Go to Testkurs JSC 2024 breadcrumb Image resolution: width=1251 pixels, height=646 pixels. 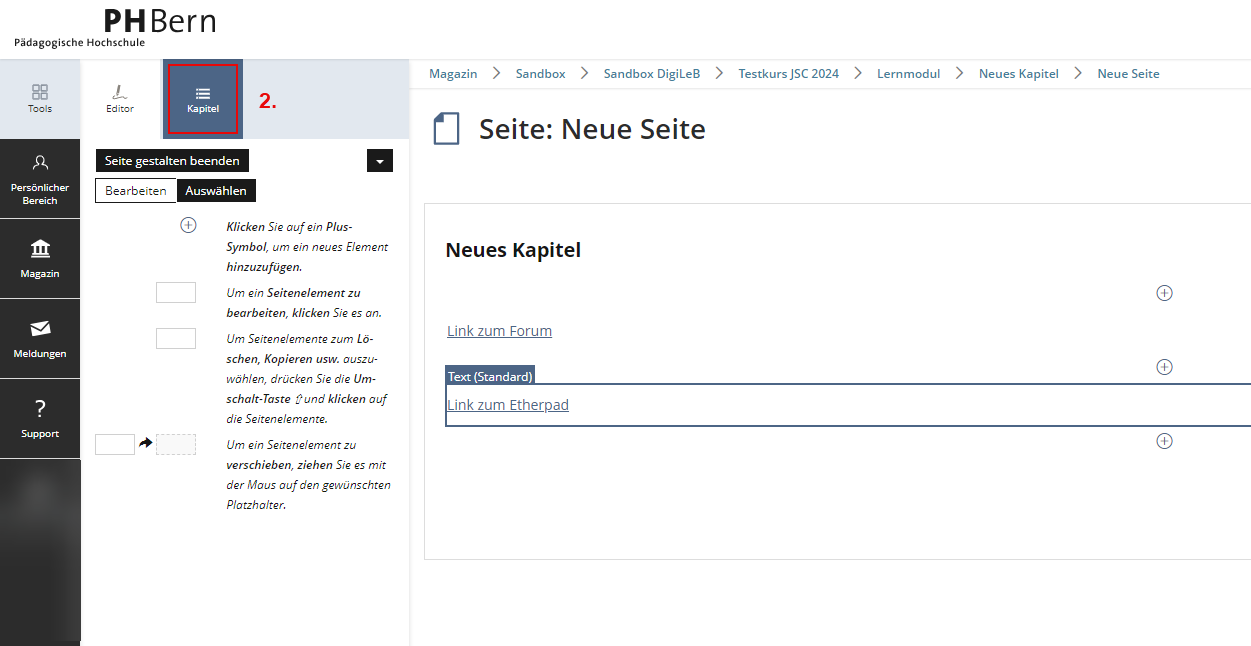pos(788,74)
